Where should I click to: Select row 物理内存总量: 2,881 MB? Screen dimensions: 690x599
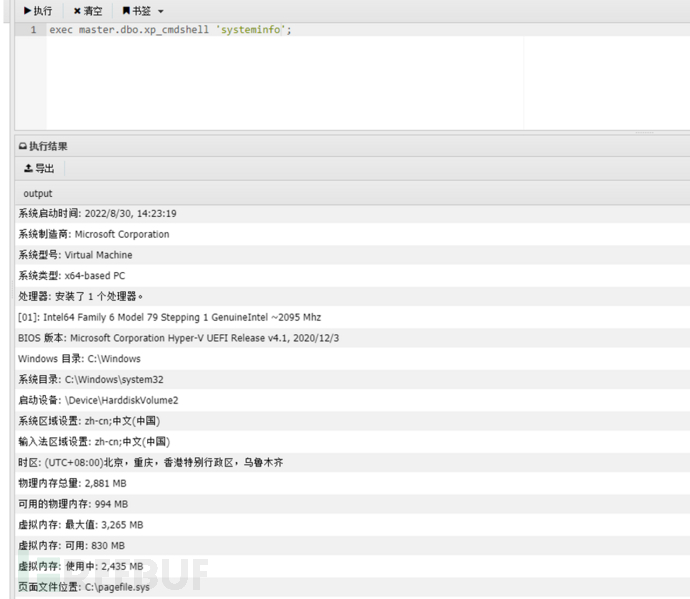pyautogui.click(x=352, y=483)
